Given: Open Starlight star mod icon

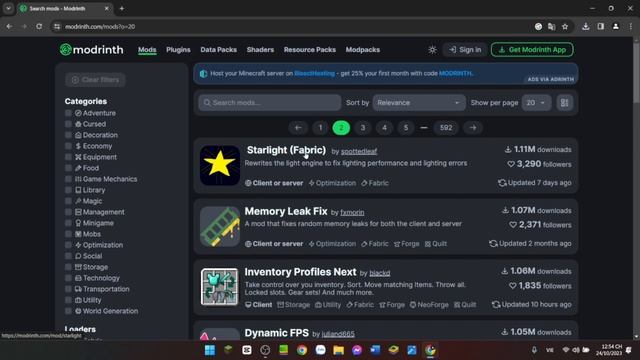Looking at the screenshot, I should click(x=220, y=165).
